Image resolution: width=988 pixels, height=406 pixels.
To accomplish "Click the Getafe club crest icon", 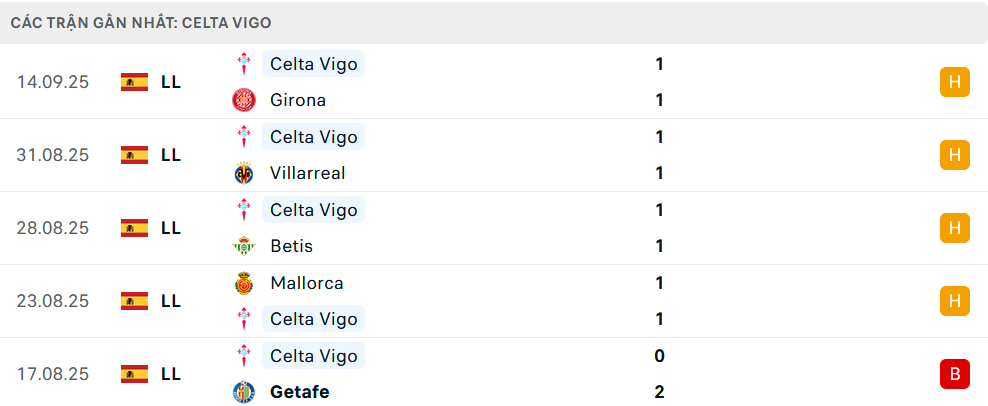I will [244, 392].
